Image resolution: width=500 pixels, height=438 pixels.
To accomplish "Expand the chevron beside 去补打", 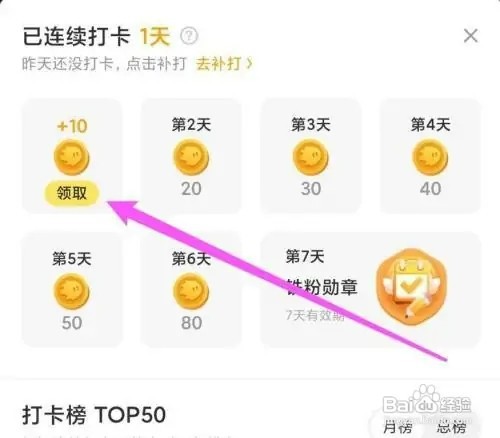I will tap(249, 63).
